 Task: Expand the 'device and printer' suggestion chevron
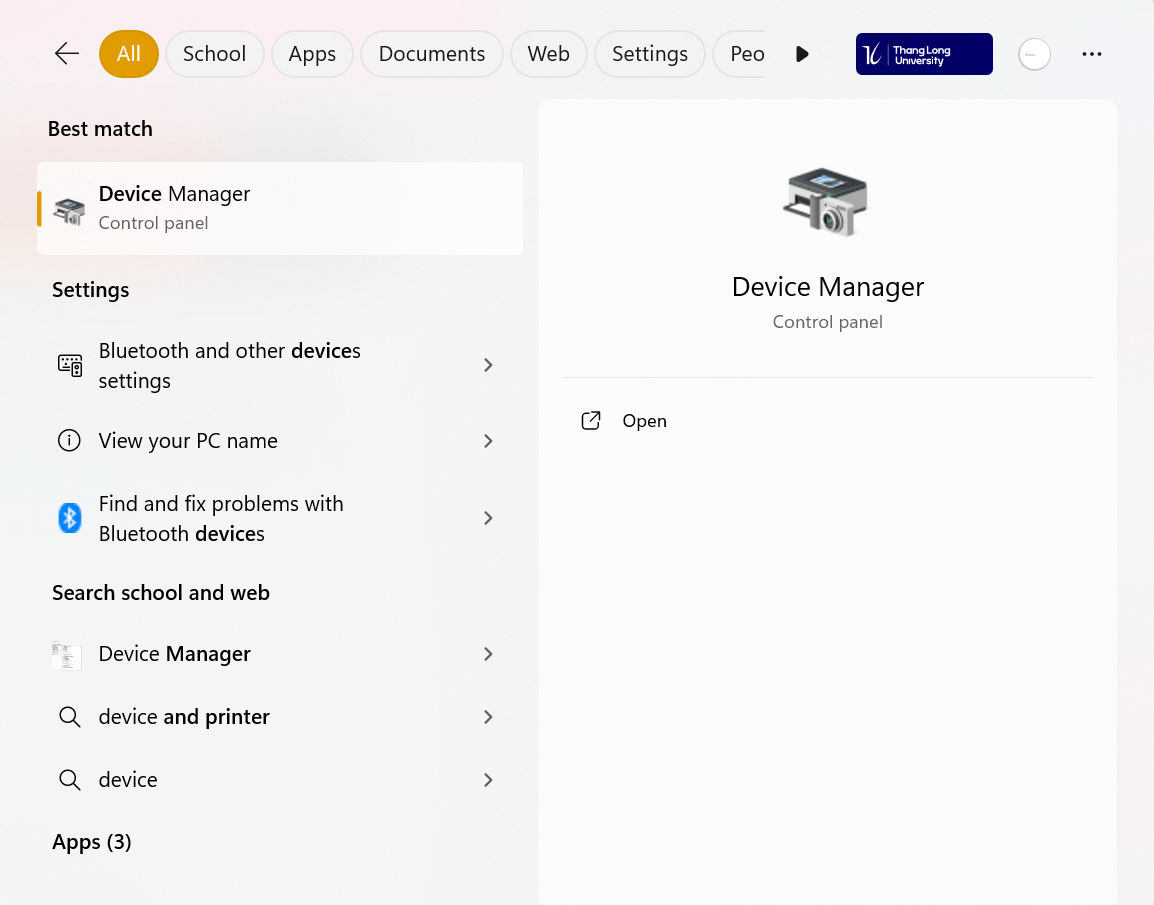point(488,717)
